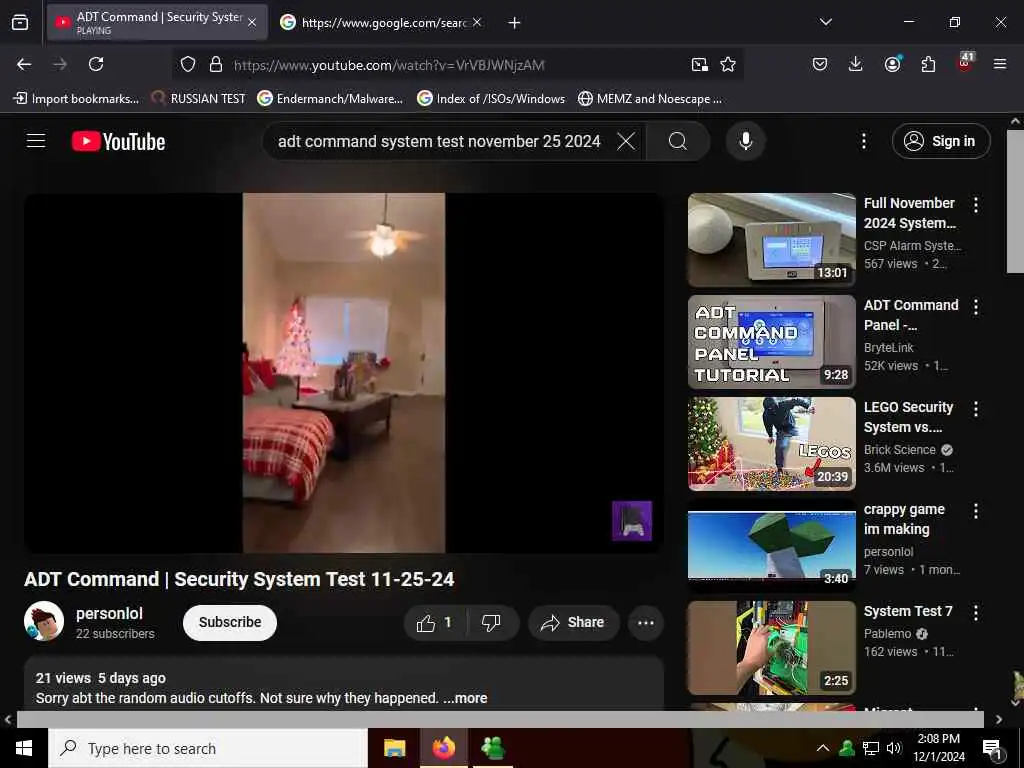
Task: Play ADT Command Panel Tutorial thumbnail
Action: [772, 342]
